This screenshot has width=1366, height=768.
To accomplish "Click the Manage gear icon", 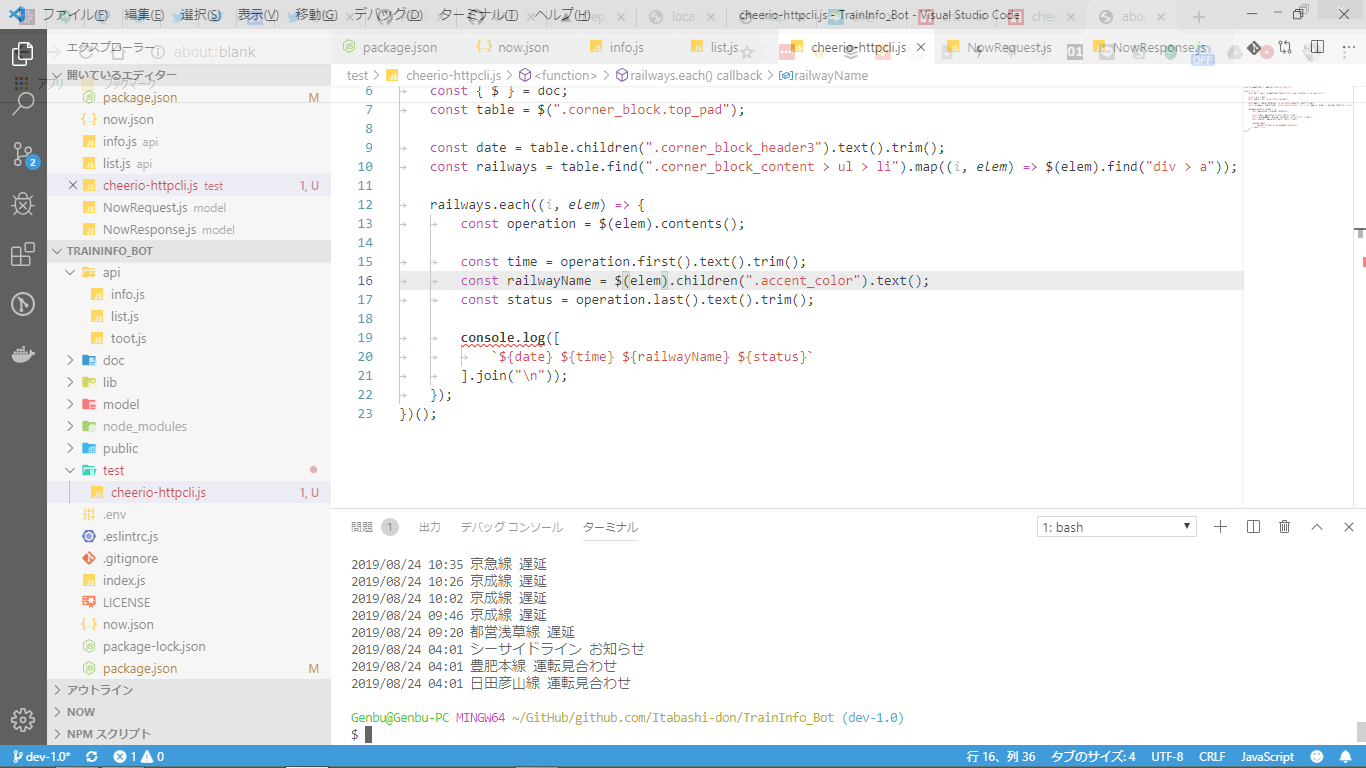I will click(x=23, y=719).
